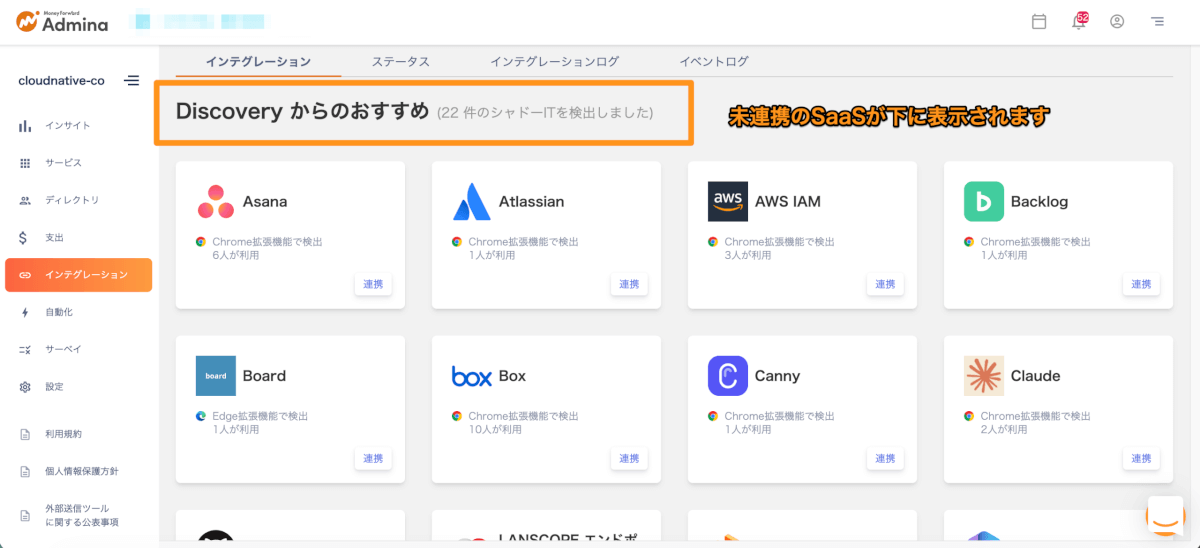Collapse sidebar with toggle next to cloudnative-co

pos(132,81)
